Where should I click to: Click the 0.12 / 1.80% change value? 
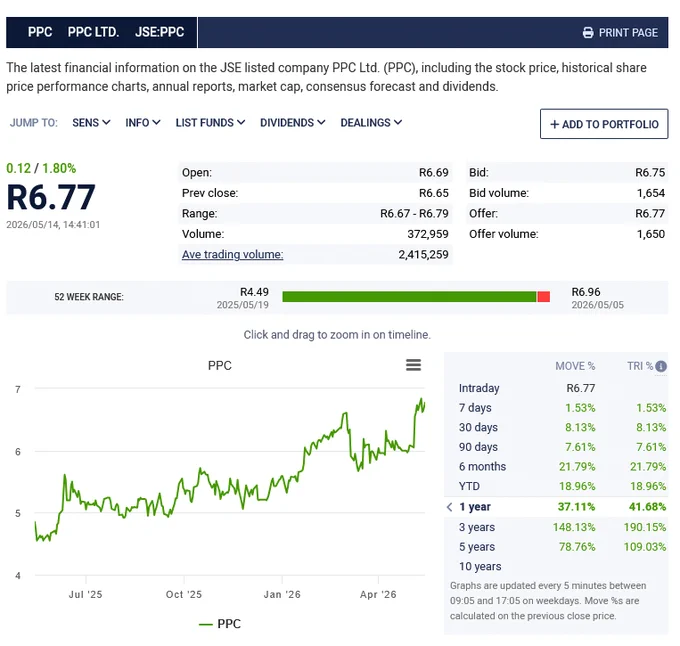pos(41,168)
